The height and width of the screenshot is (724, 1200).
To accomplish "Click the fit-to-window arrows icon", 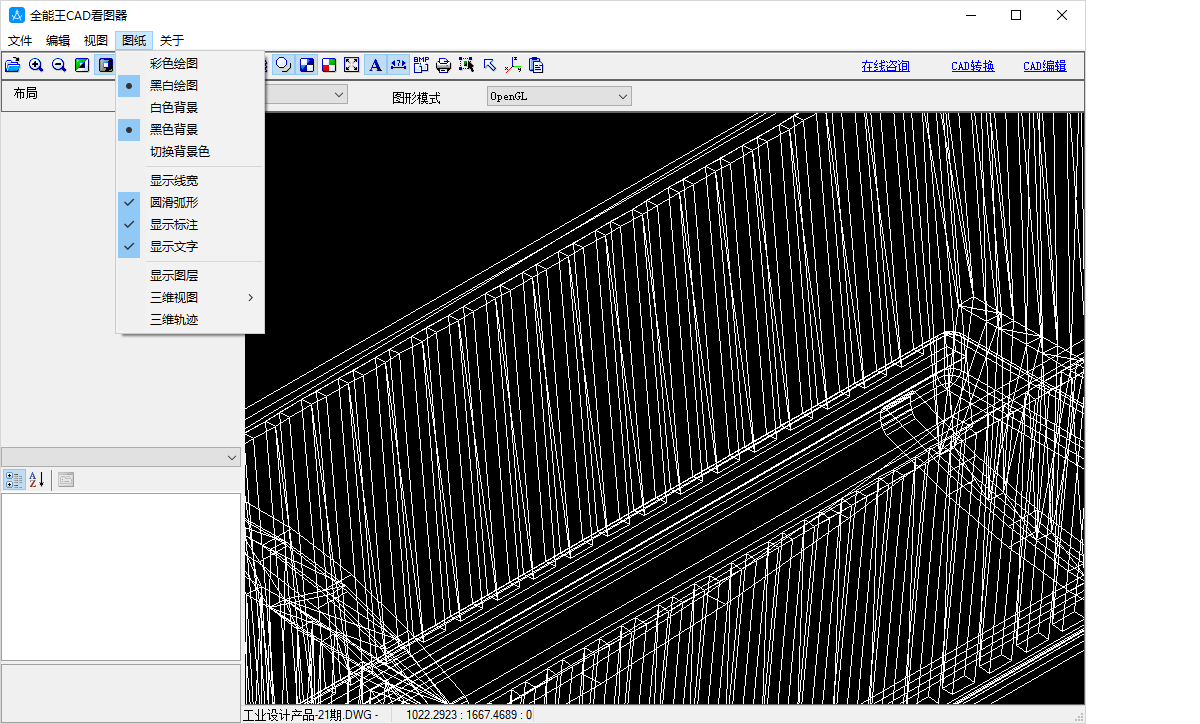I will click(352, 65).
